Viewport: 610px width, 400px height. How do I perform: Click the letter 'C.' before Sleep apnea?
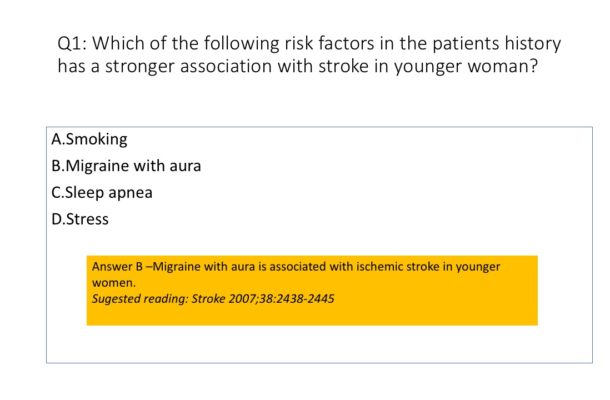pyautogui.click(x=58, y=192)
